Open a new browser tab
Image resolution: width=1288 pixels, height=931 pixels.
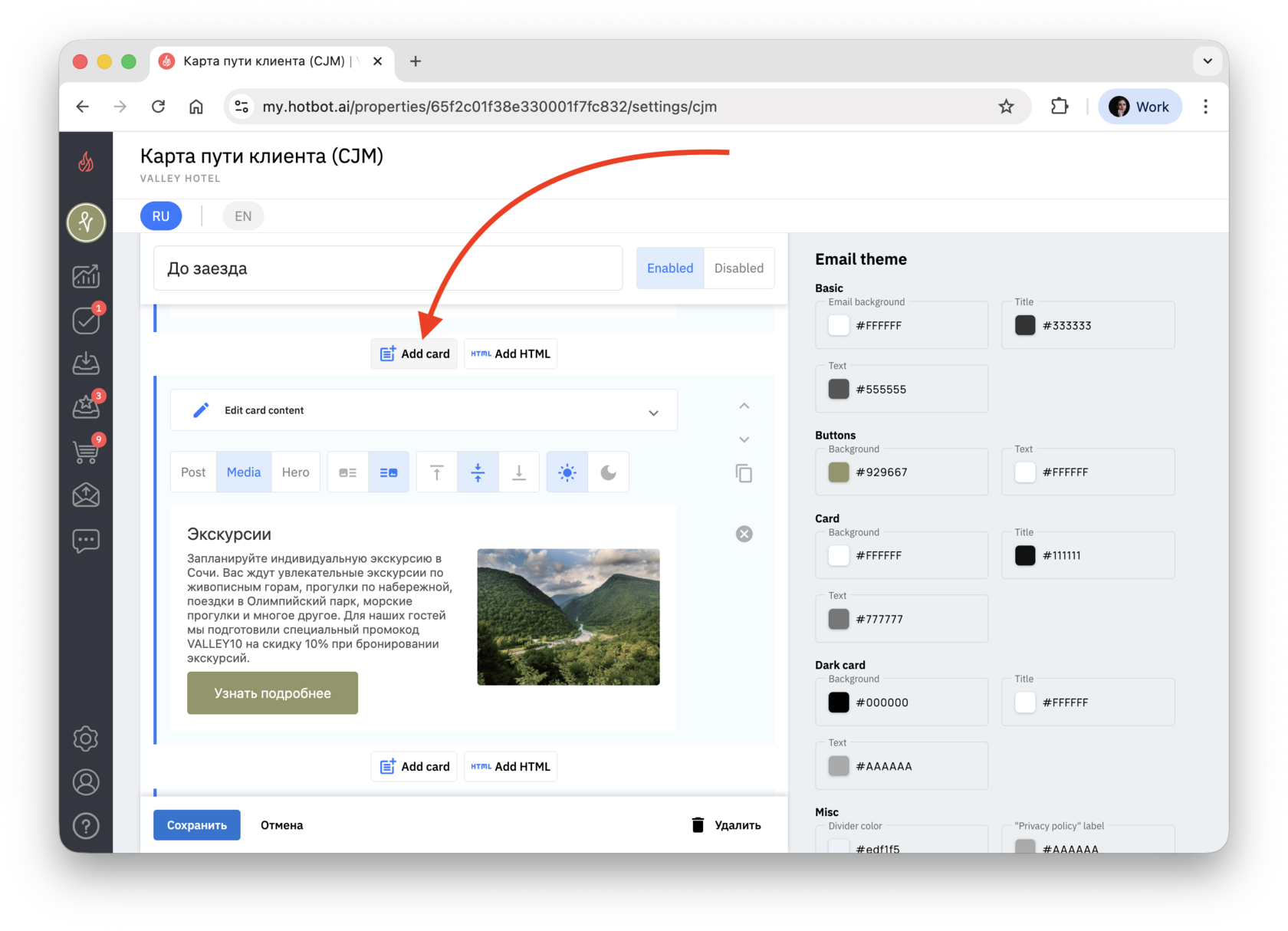tap(416, 61)
